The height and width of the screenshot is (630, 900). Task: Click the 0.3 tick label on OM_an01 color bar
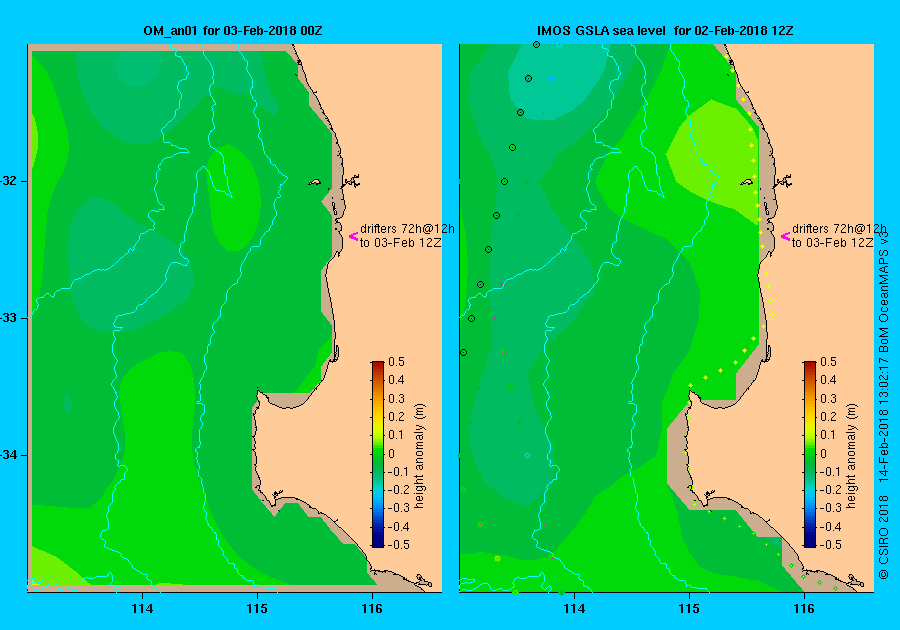397,399
